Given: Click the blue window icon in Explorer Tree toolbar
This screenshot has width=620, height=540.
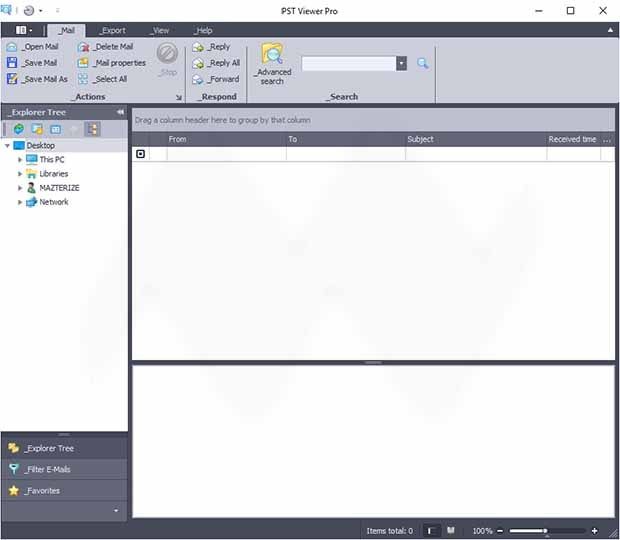Looking at the screenshot, I should coord(56,129).
